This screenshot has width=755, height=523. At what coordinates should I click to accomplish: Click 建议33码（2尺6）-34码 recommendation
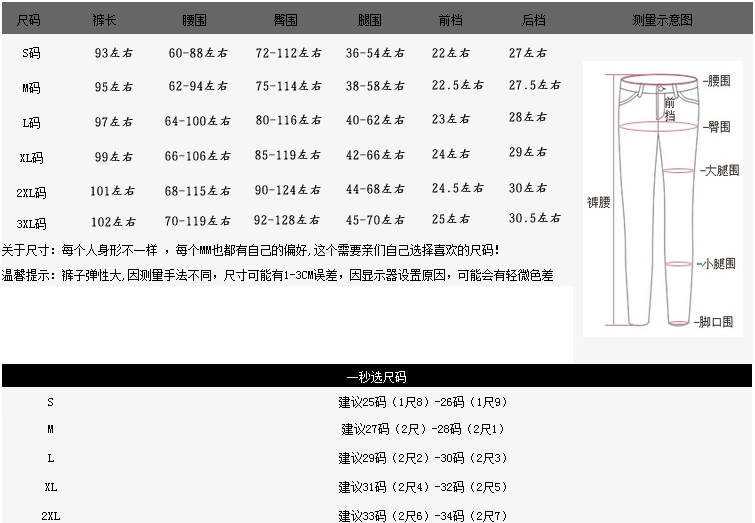423,516
